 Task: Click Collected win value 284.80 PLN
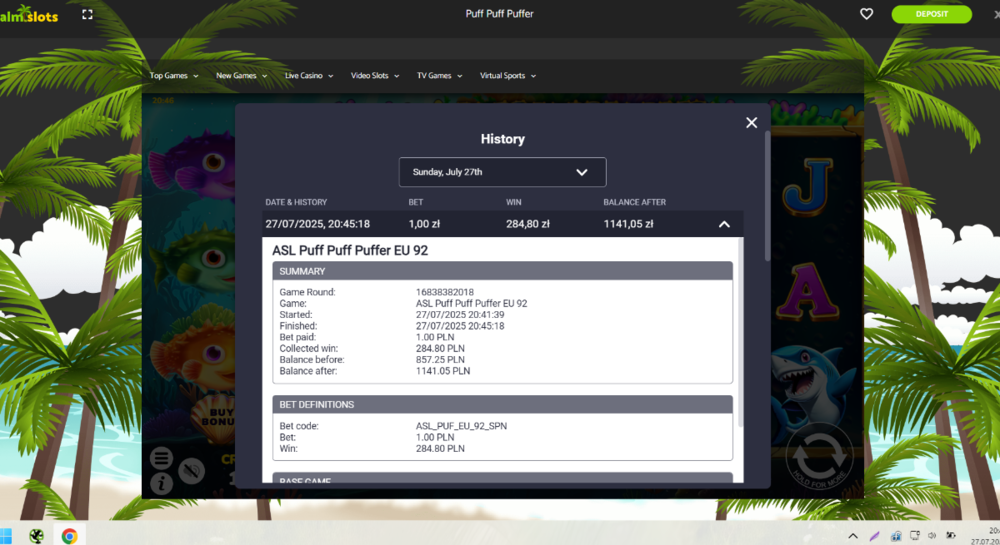pyautogui.click(x=440, y=349)
